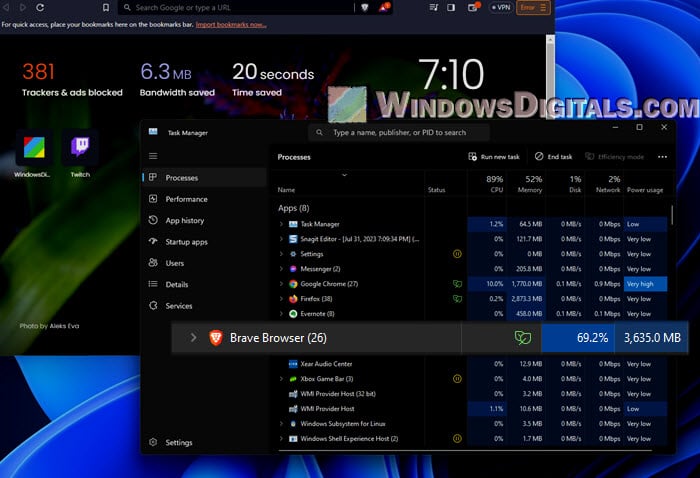
Task: Open Users page in Task Manager
Action: 204,263
